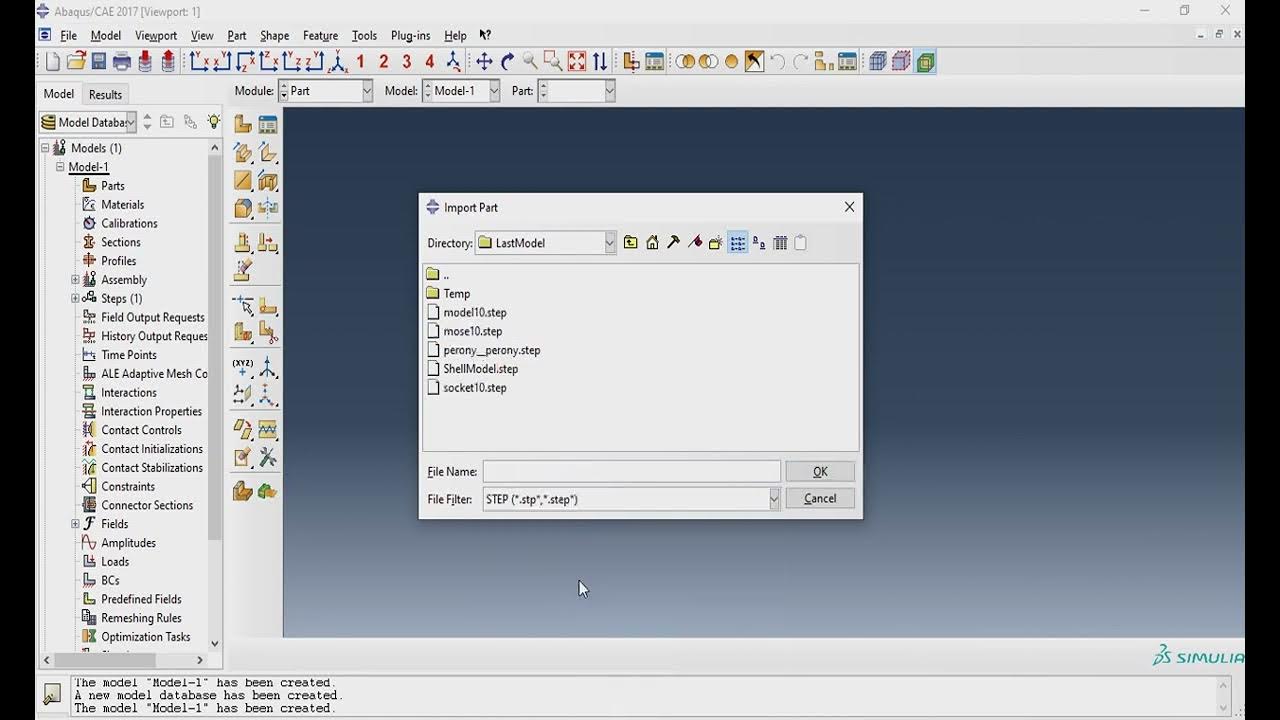Open the File menu
The width and height of the screenshot is (1280, 720).
68,36
